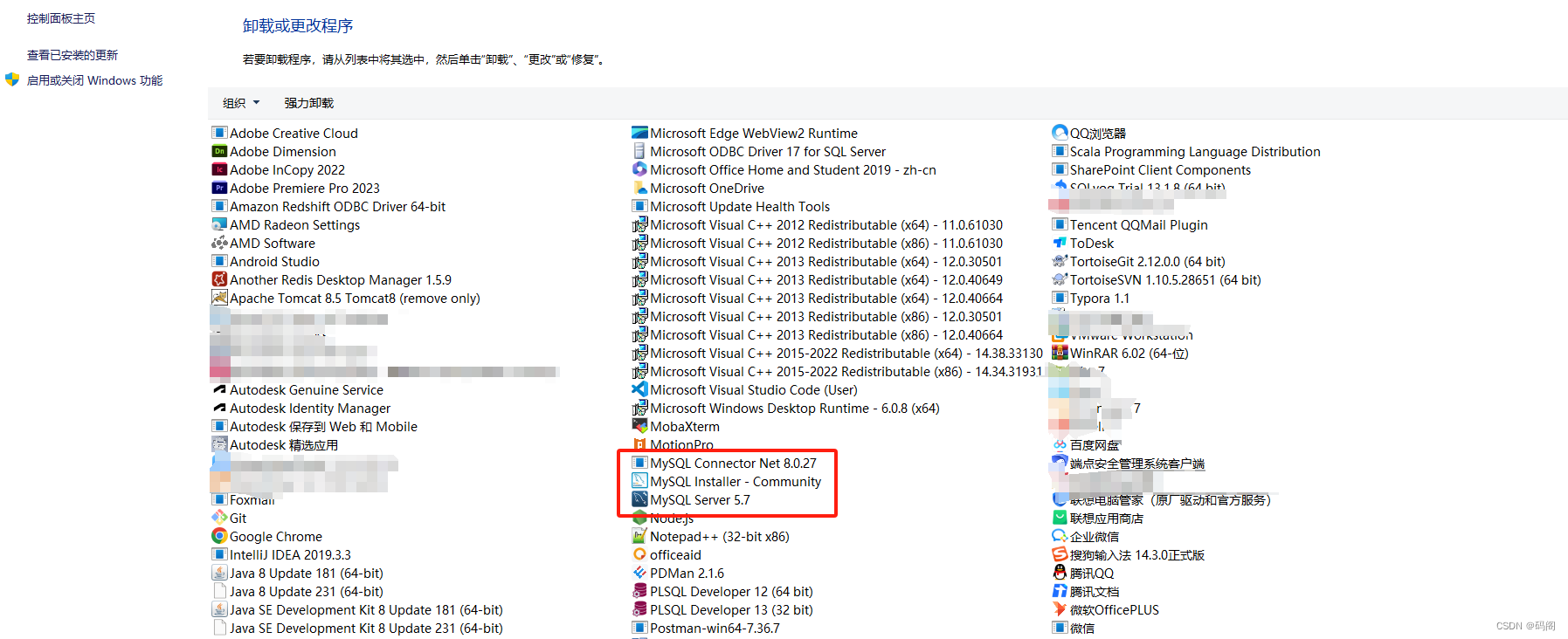The image size is (1568, 639).
Task: Select IntelliJ IDEA 2019.3.3 entry
Action: tap(281, 554)
